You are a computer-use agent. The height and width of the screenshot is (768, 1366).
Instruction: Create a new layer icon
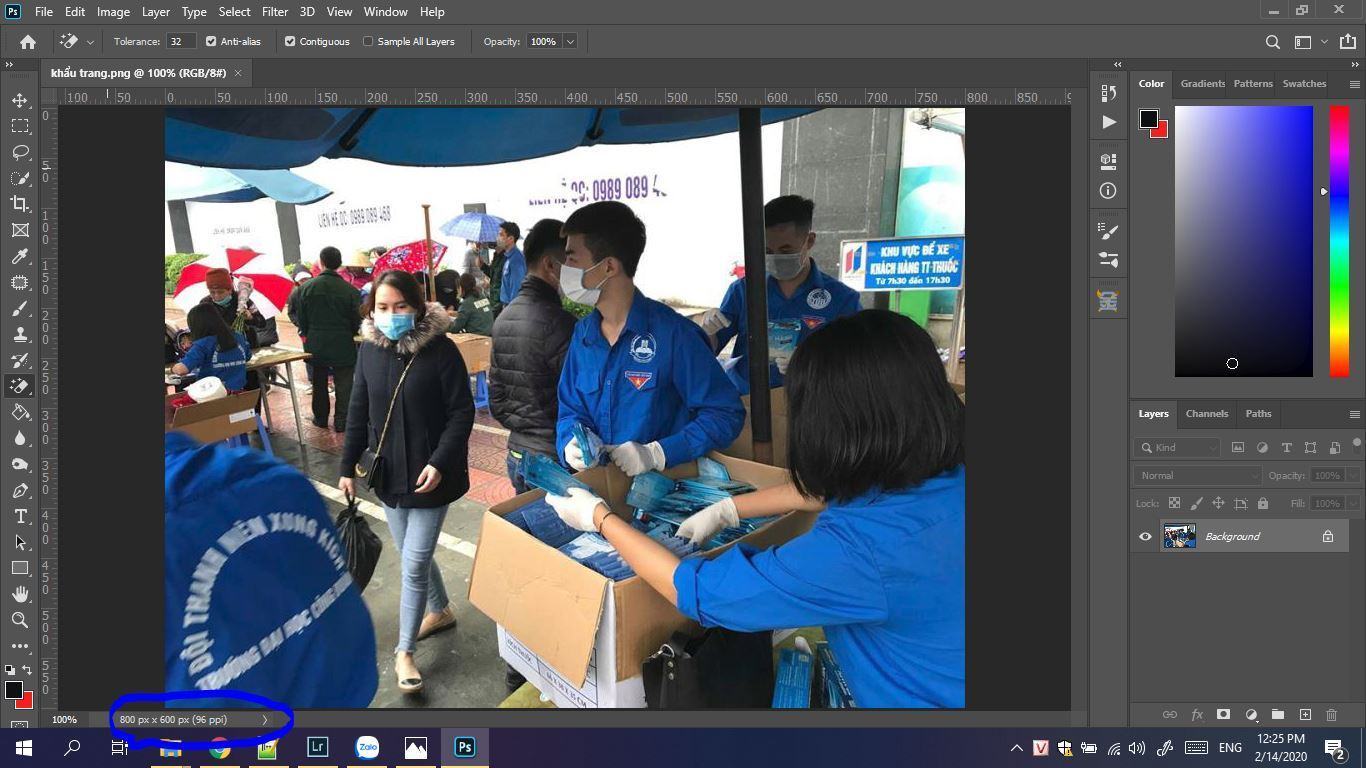1305,715
